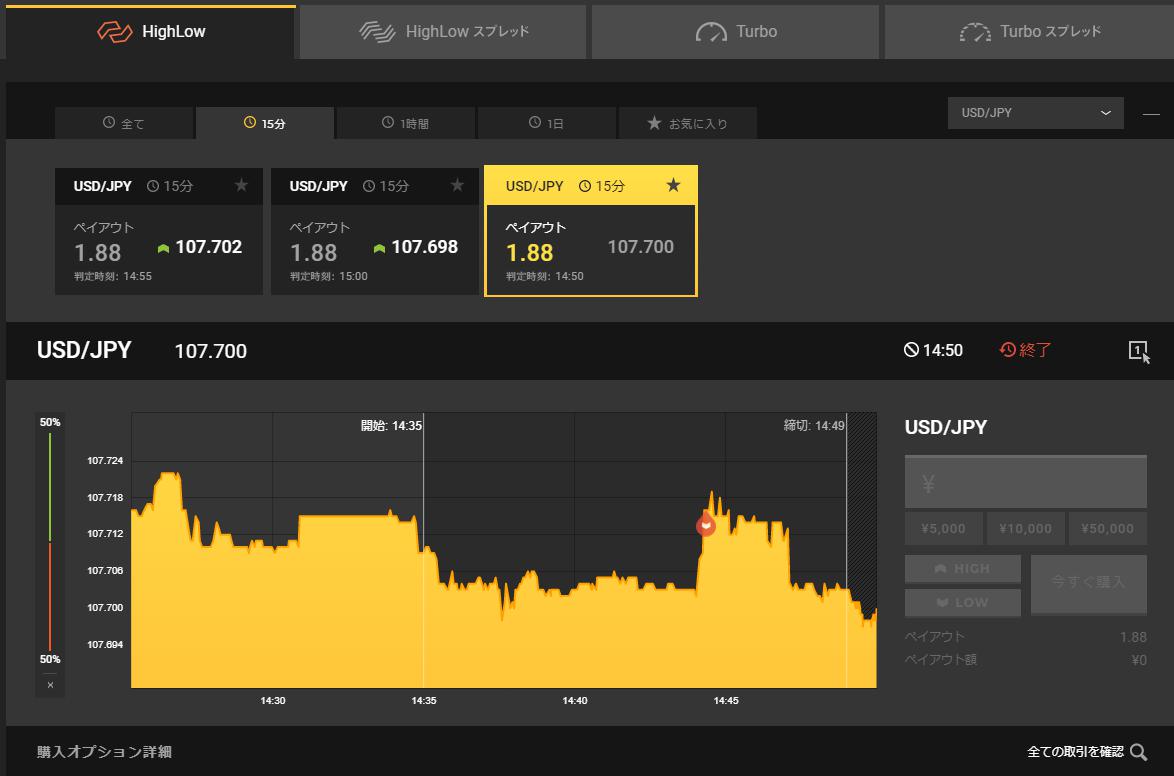
Task: Select highlighted USD/JPY card expiring 14:50
Action: pyautogui.click(x=591, y=231)
